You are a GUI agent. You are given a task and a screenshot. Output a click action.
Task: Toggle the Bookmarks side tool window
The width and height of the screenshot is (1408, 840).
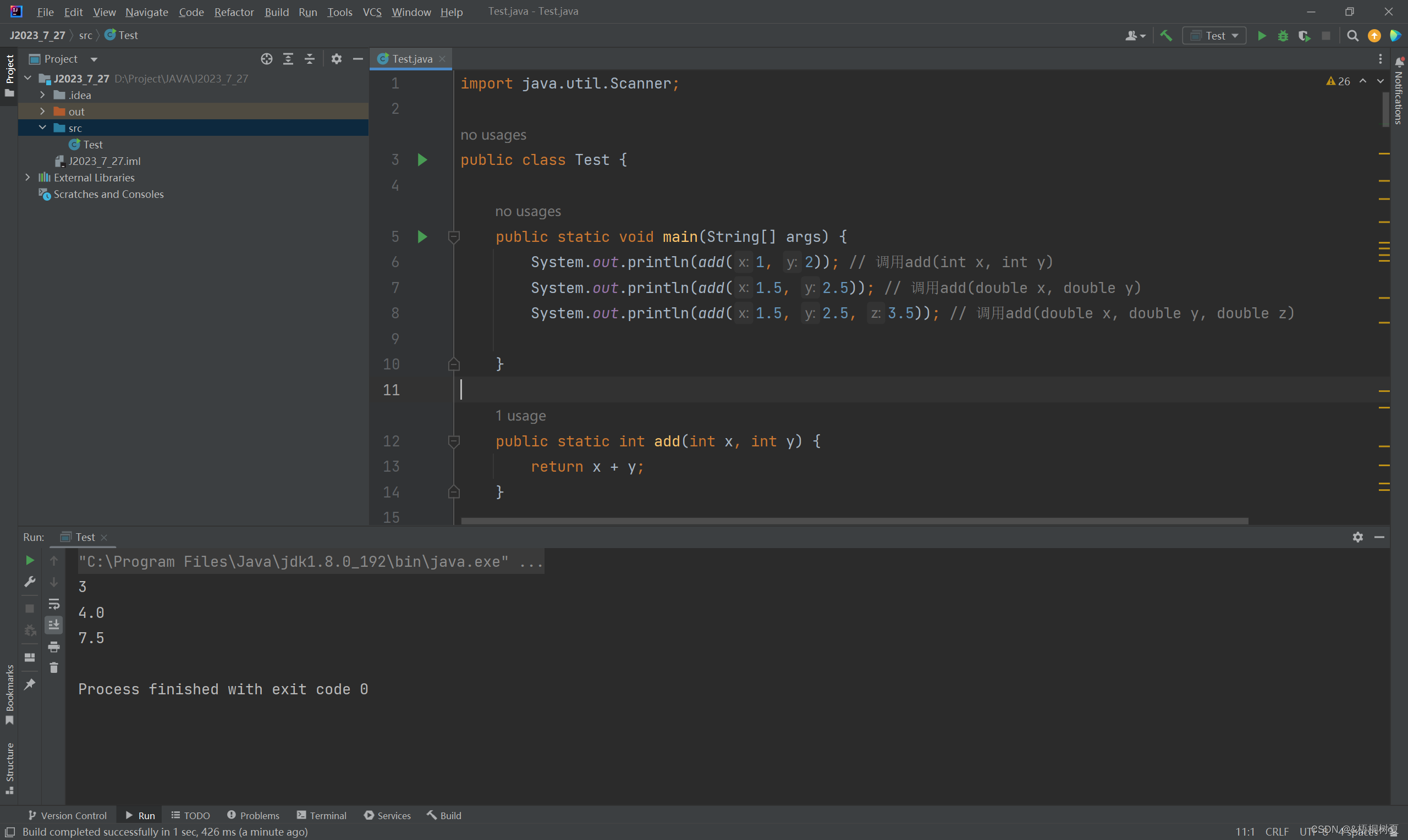[x=9, y=694]
